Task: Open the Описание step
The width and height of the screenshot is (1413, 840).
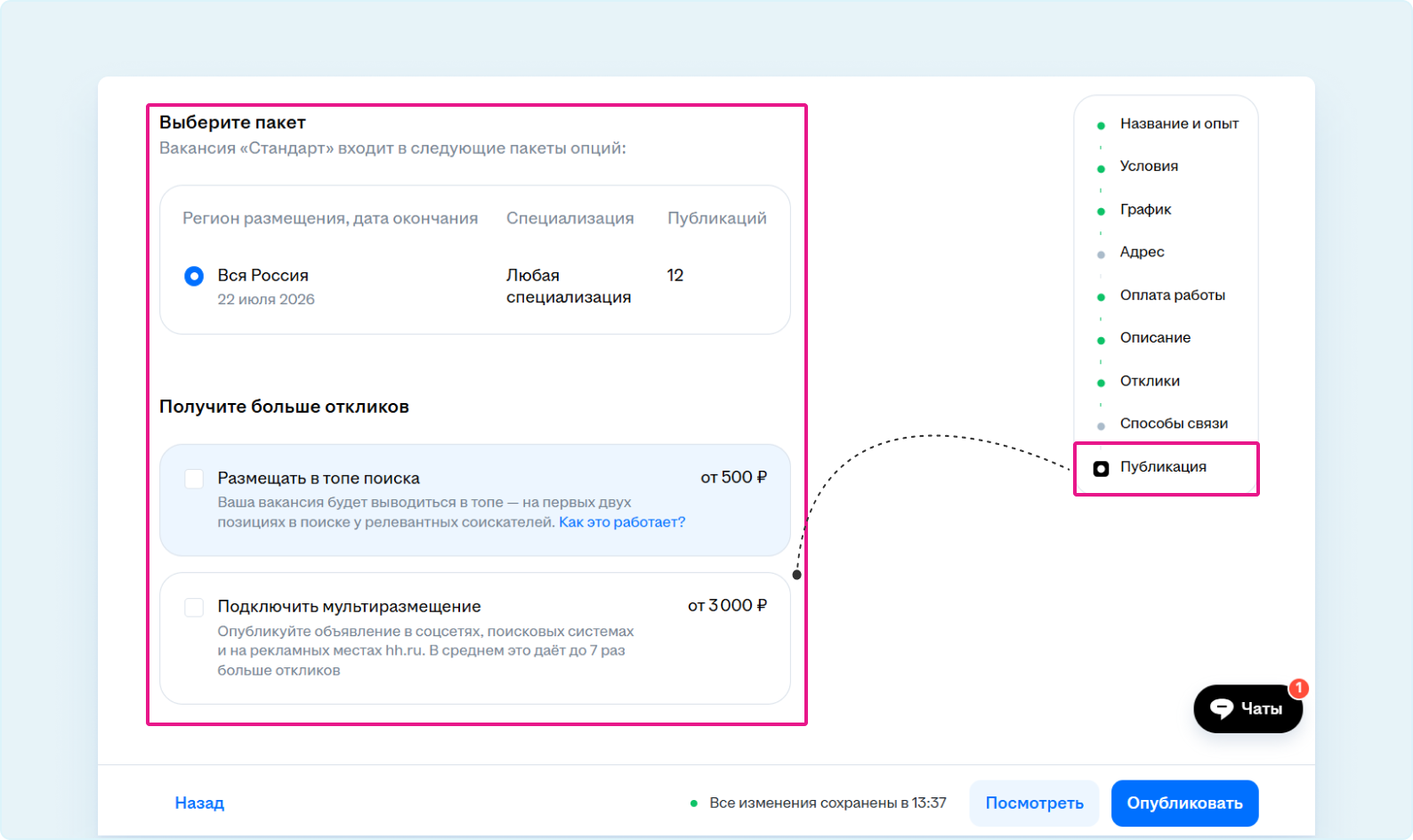Action: pyautogui.click(x=1154, y=337)
